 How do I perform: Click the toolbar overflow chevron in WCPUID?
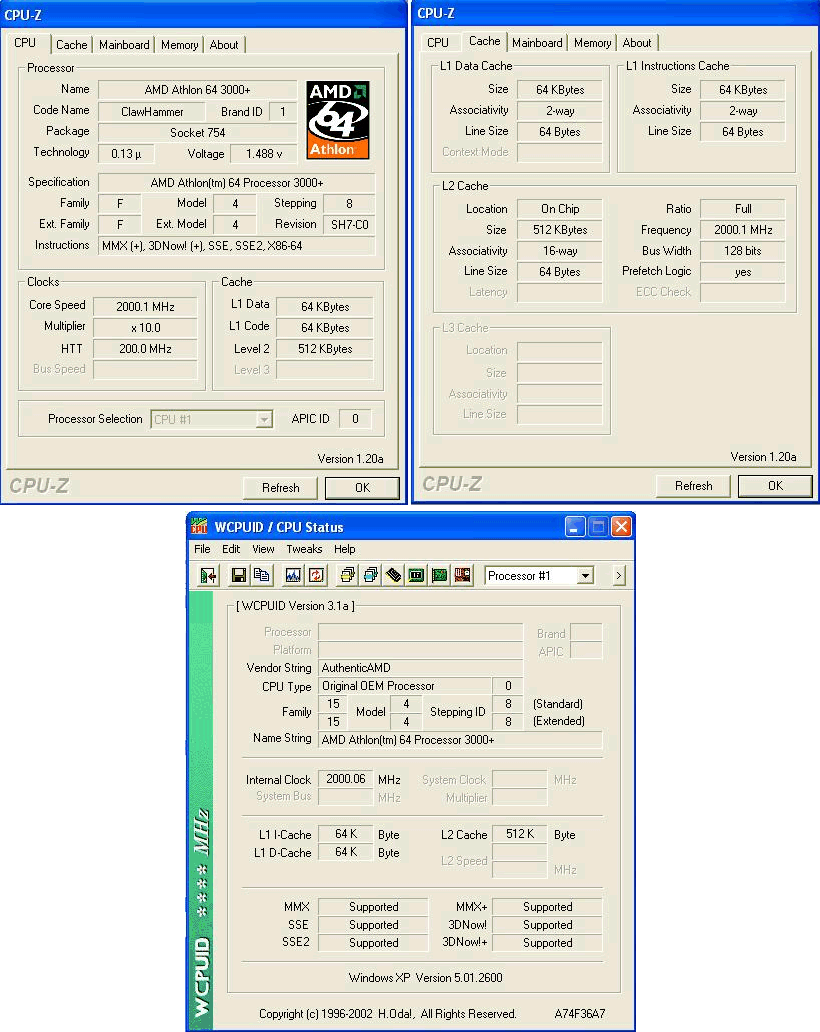coord(619,576)
